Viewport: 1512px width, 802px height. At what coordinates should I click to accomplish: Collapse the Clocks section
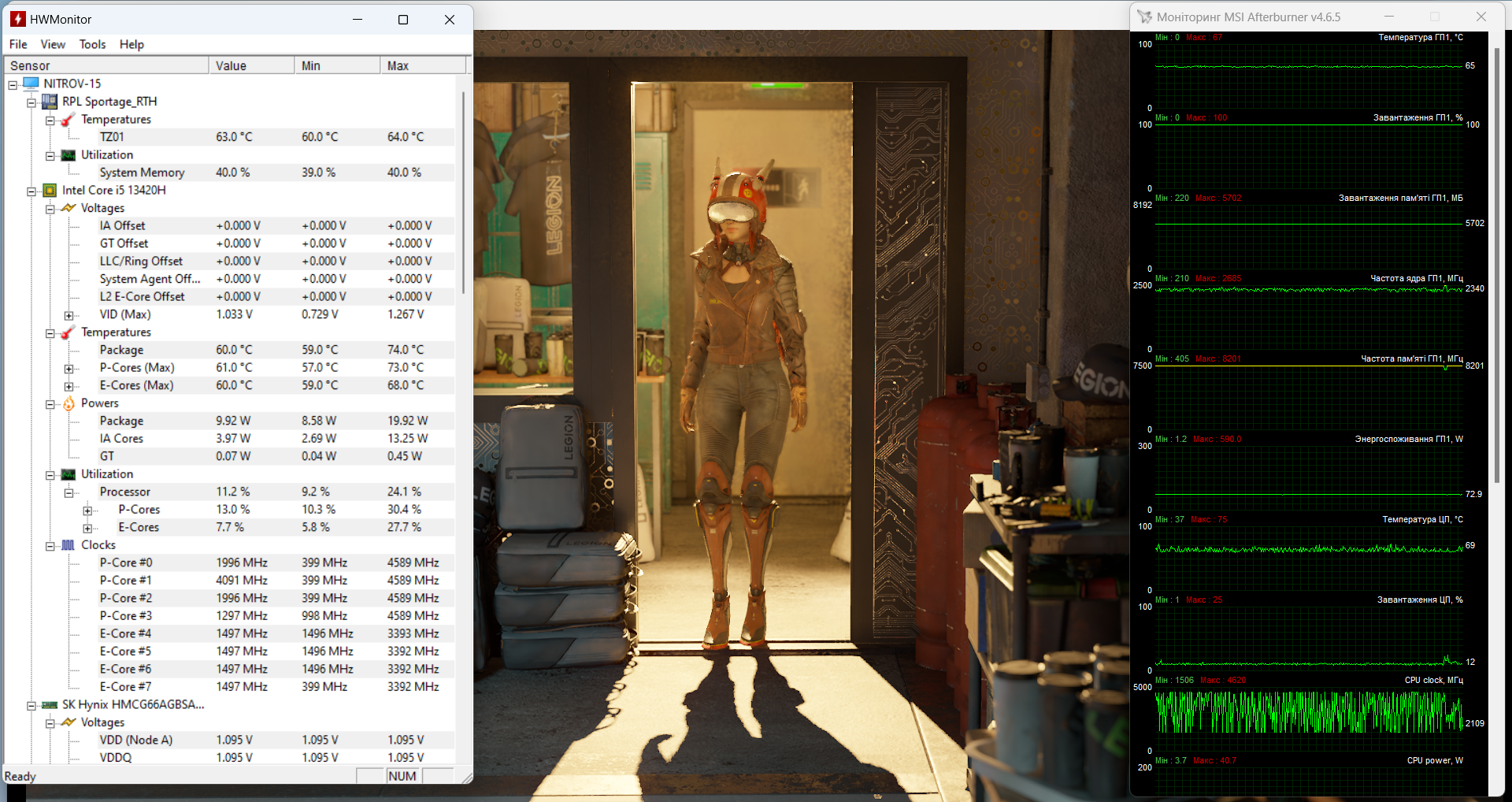click(x=50, y=546)
